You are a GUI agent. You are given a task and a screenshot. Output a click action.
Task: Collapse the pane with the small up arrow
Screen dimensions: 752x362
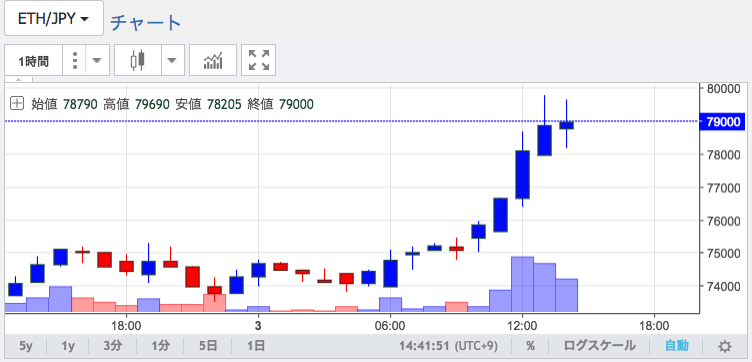coord(19,80)
